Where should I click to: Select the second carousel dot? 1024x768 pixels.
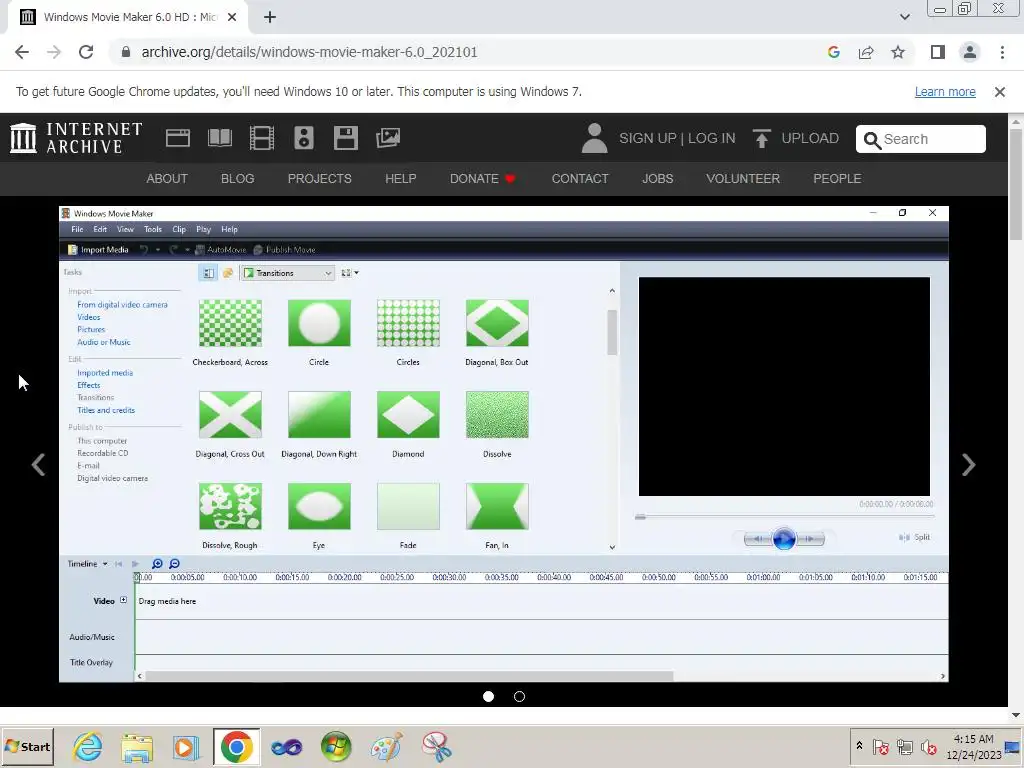click(x=519, y=696)
